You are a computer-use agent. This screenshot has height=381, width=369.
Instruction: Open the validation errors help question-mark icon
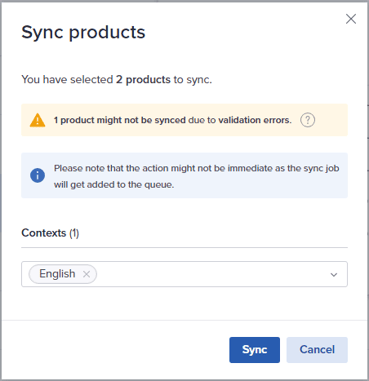(307, 120)
